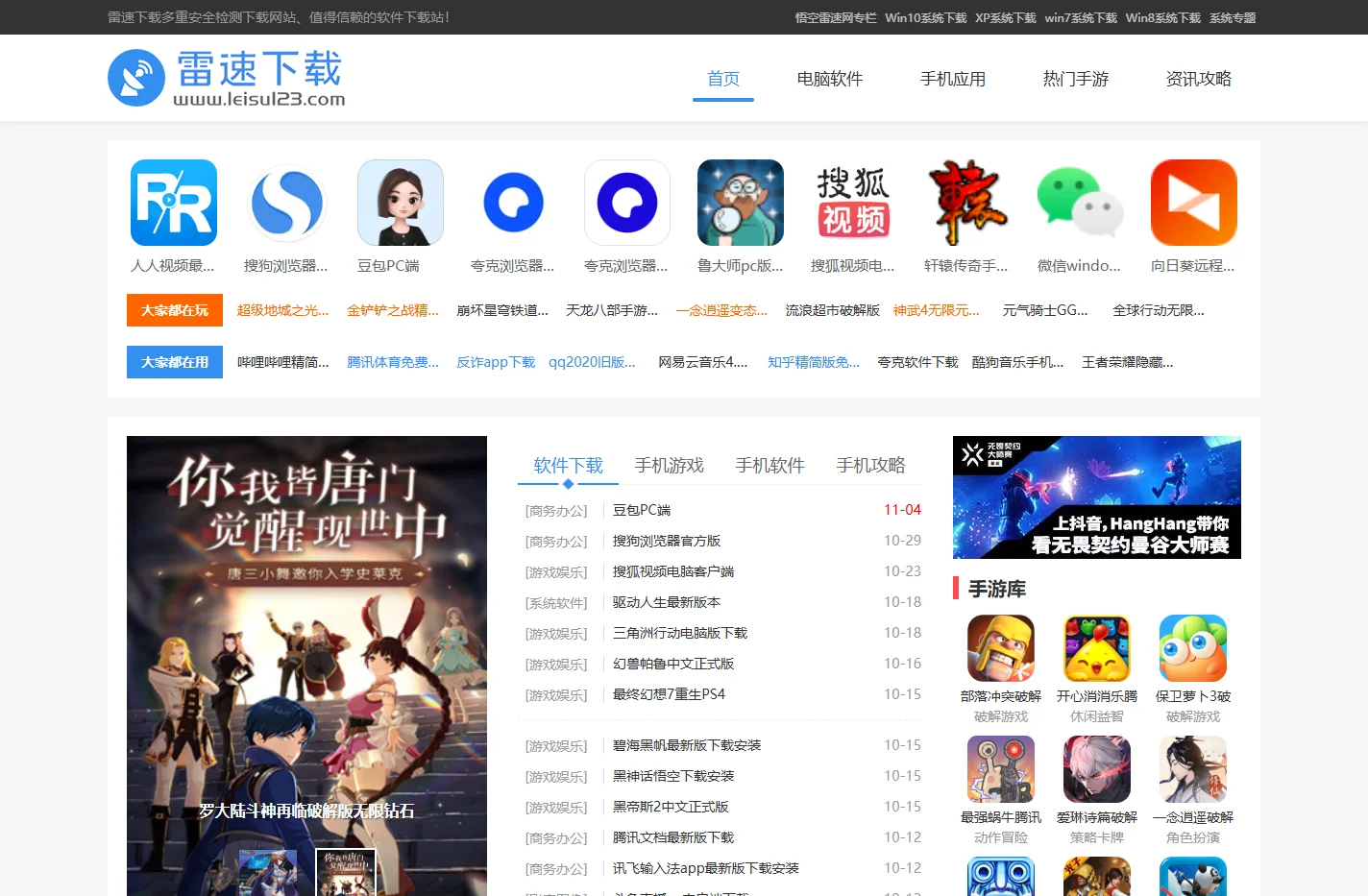Switch to the 手机游戏 list tab

tap(670, 466)
